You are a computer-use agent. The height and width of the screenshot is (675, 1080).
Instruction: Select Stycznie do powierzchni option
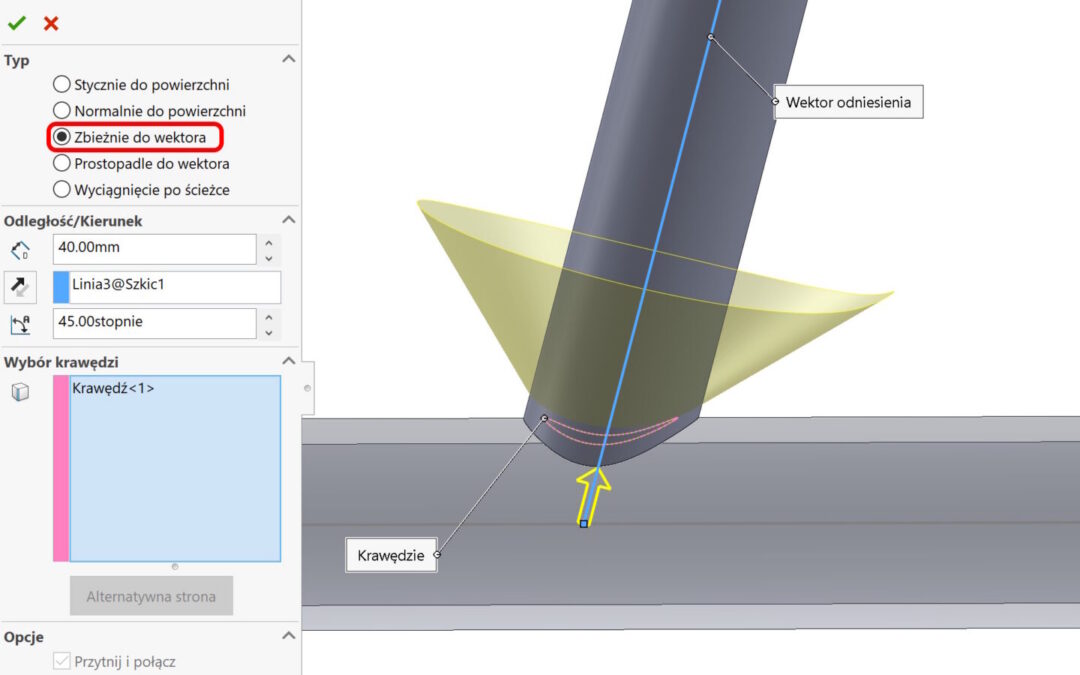coord(62,85)
